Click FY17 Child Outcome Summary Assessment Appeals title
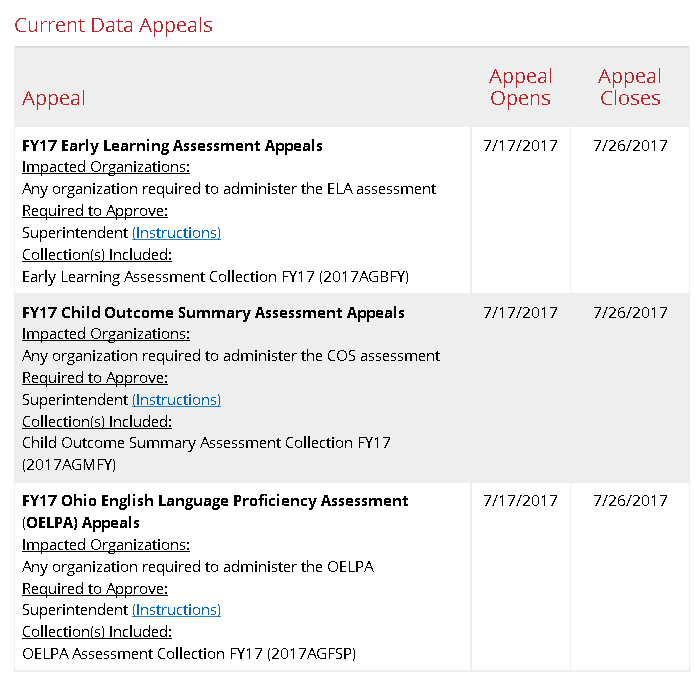 (213, 313)
